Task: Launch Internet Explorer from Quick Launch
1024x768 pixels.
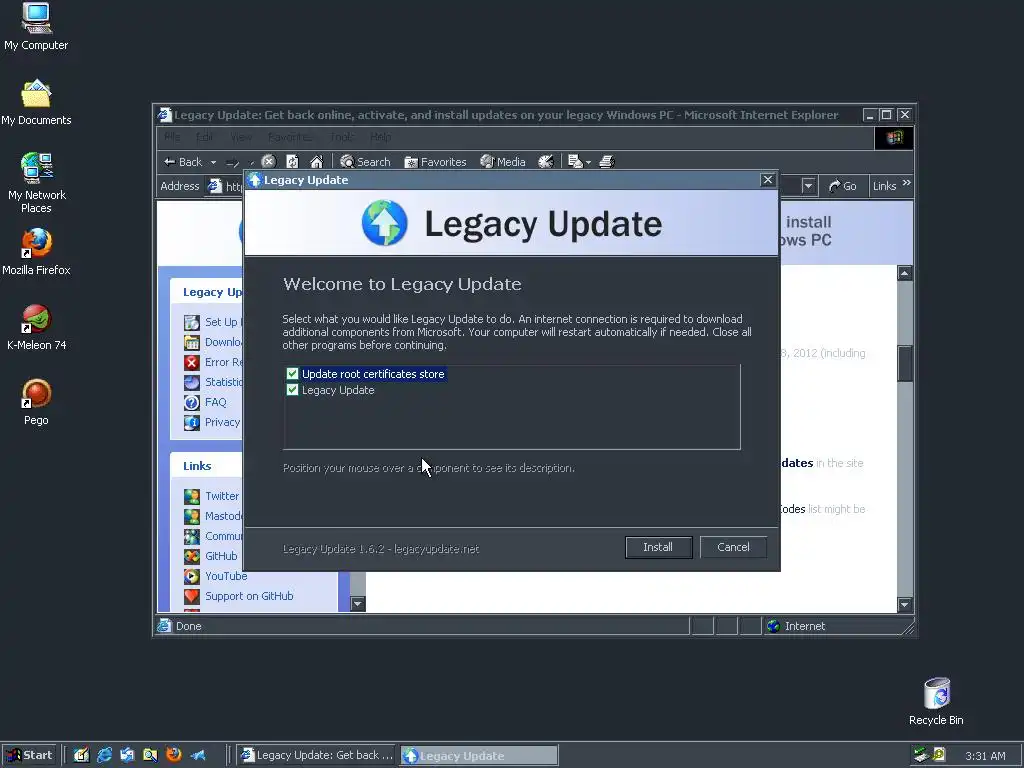Action: [x=104, y=756]
